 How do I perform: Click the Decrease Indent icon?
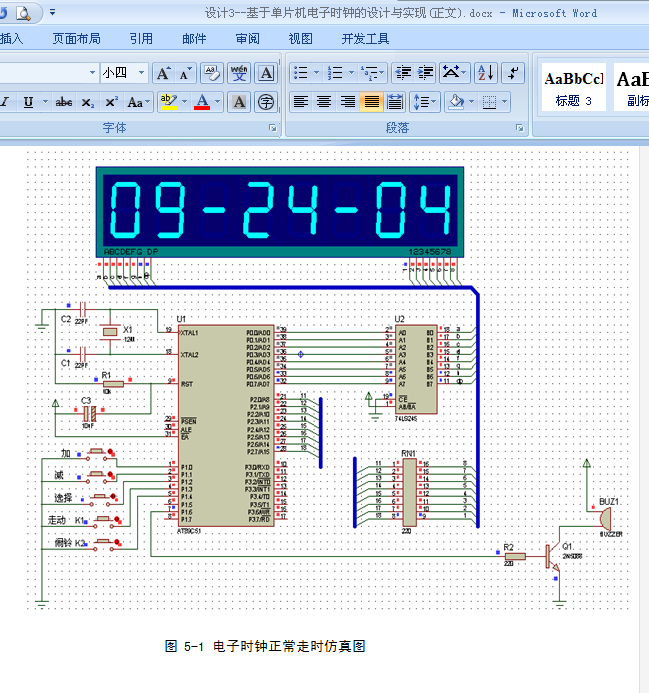pos(403,73)
